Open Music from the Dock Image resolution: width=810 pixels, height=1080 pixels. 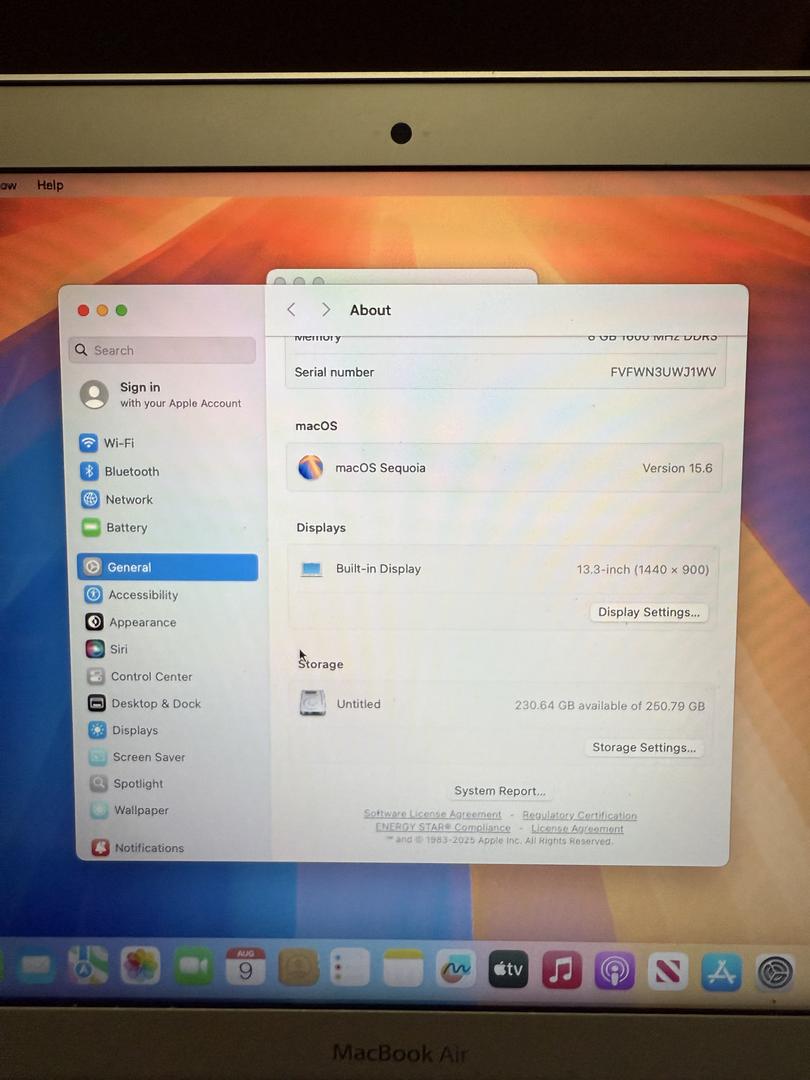click(x=561, y=970)
